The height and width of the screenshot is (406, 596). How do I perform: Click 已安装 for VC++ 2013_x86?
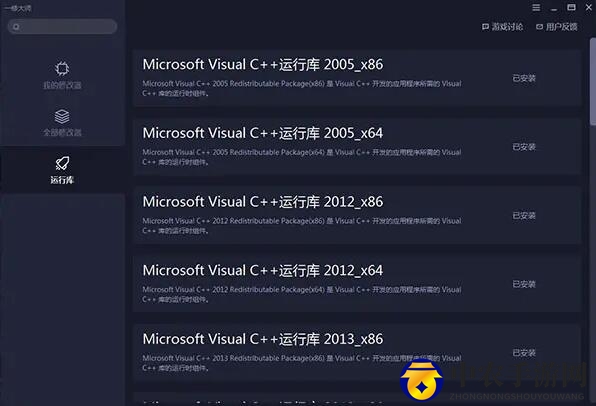(x=524, y=353)
